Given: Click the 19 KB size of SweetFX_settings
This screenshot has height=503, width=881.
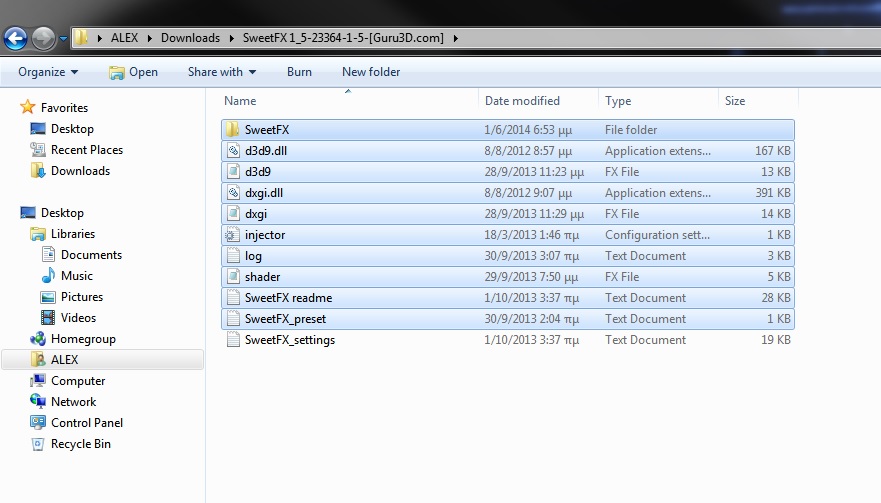Looking at the screenshot, I should (x=776, y=339).
